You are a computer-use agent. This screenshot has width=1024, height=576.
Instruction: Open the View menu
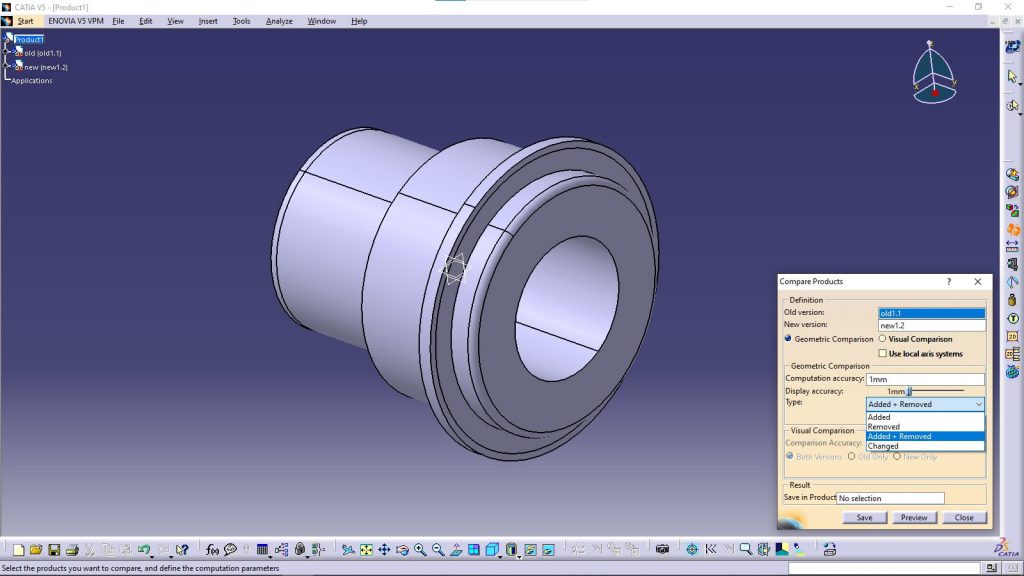[x=175, y=21]
